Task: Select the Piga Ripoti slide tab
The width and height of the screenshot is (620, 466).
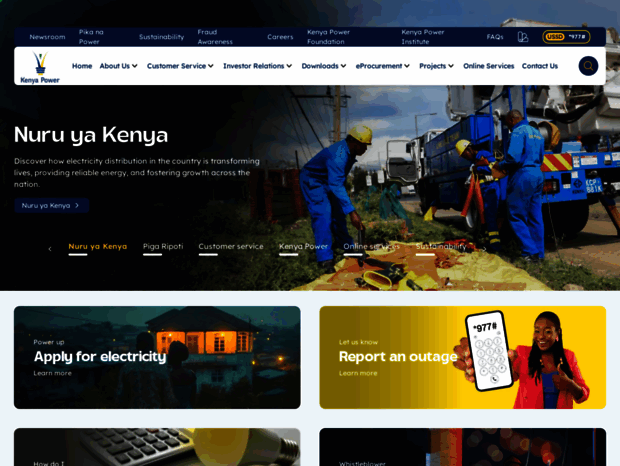Action: coord(163,246)
